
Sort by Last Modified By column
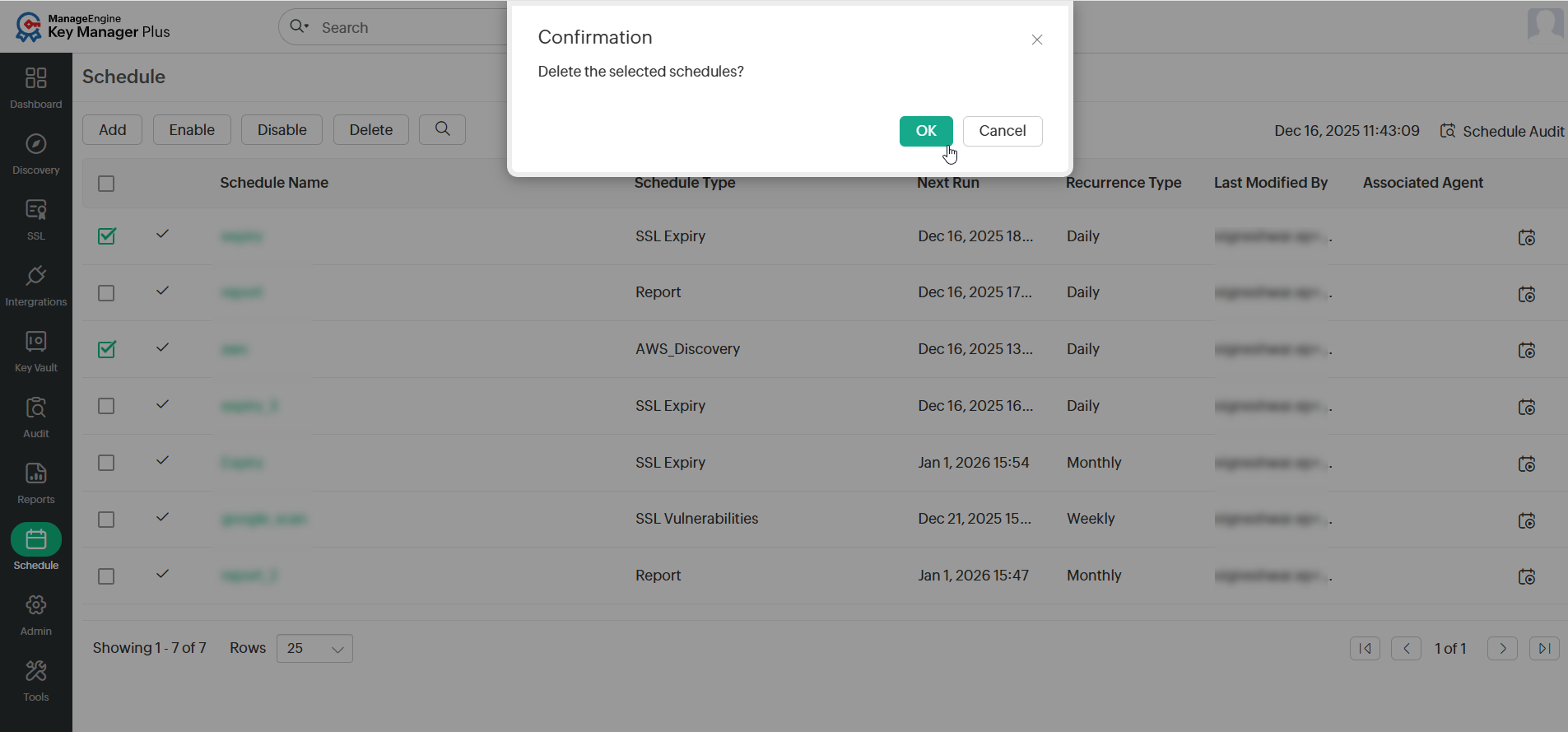tap(1271, 183)
